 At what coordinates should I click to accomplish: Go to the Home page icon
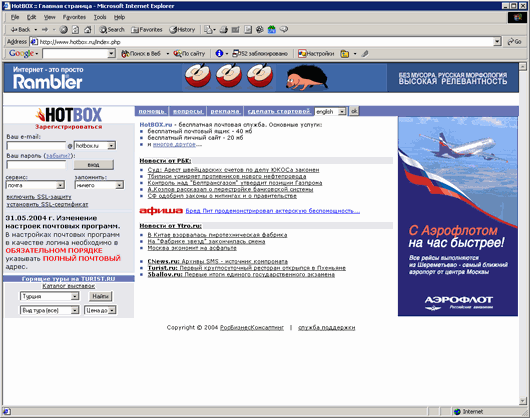(88, 30)
